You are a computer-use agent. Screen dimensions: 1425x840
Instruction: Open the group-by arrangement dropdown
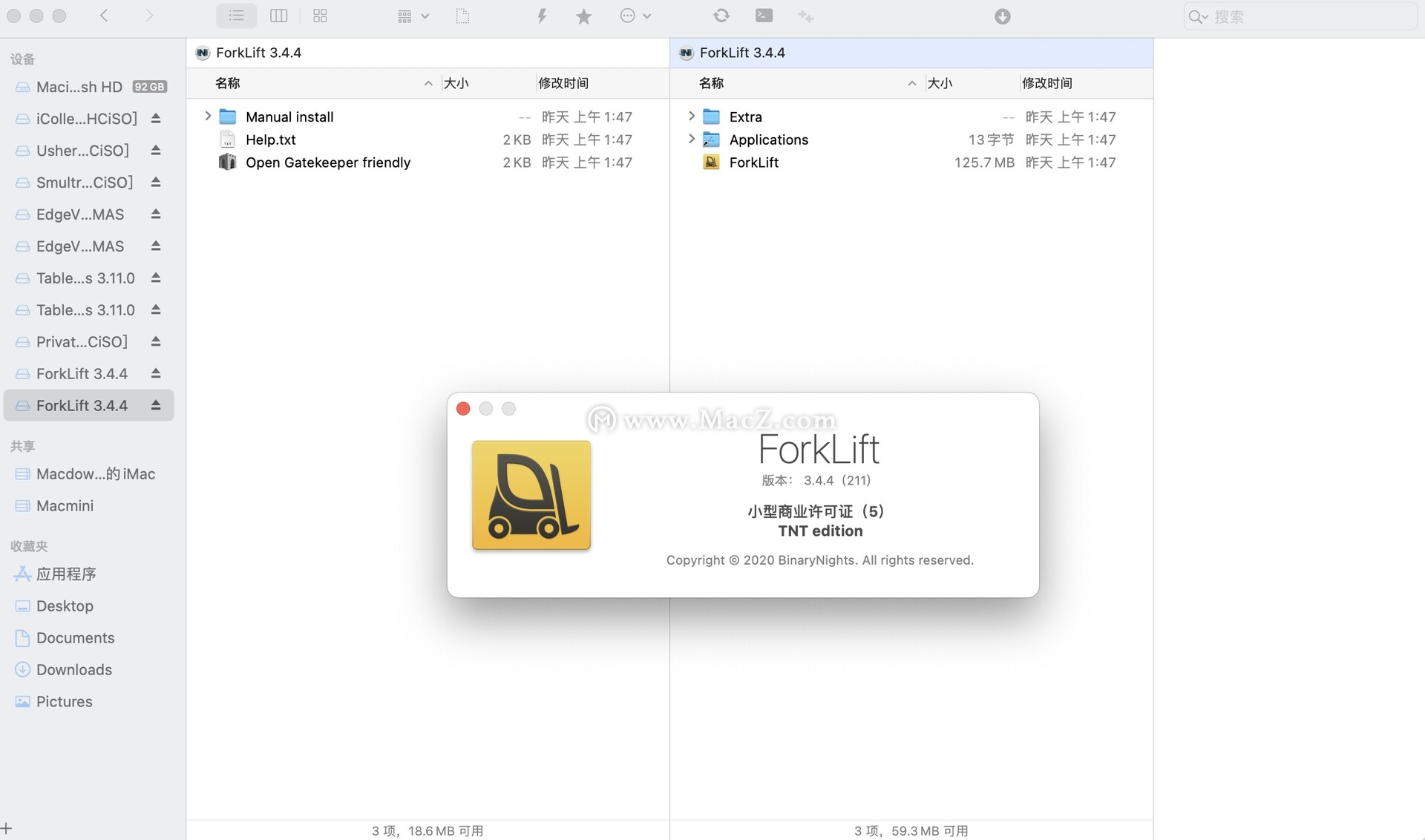[413, 16]
